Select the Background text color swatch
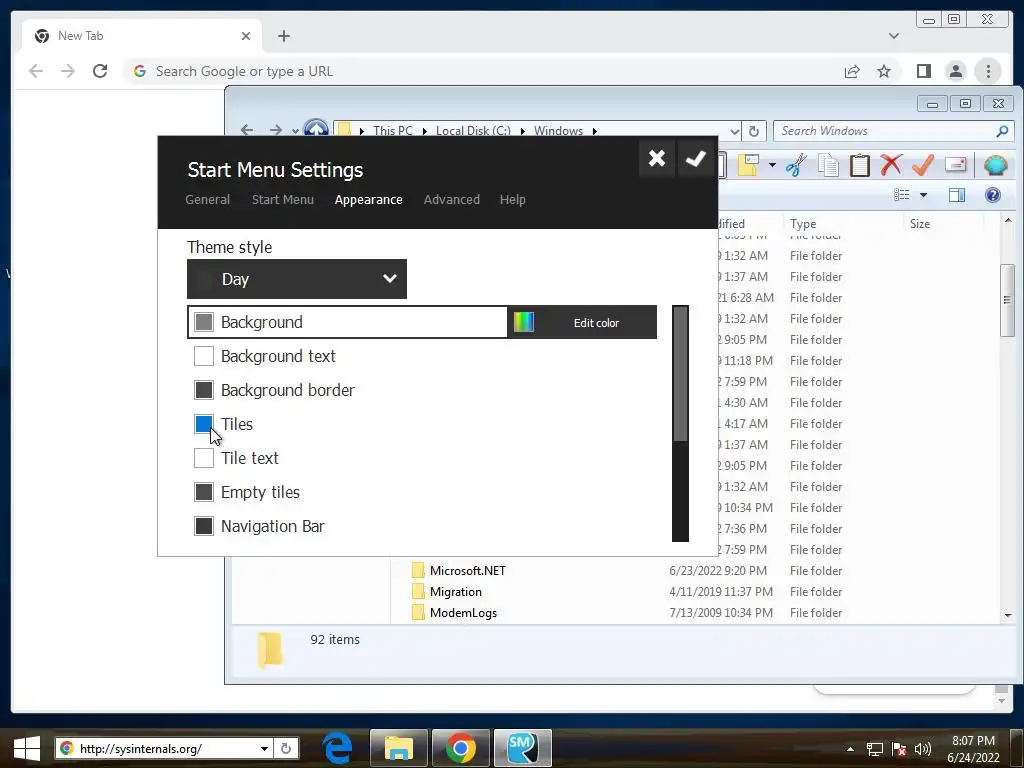Viewport: 1024px width, 768px height. click(204, 356)
